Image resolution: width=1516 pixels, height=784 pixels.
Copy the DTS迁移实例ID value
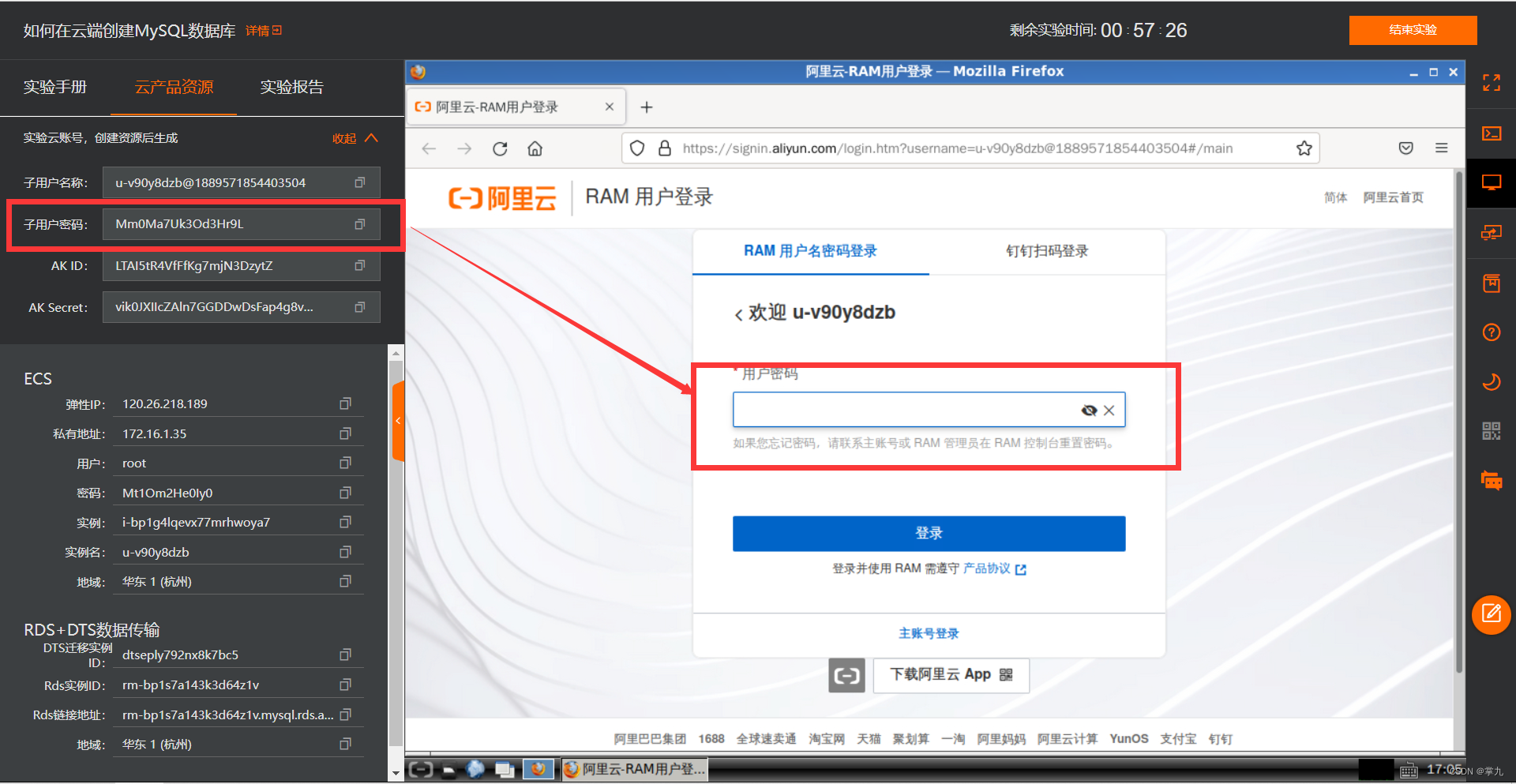[345, 655]
